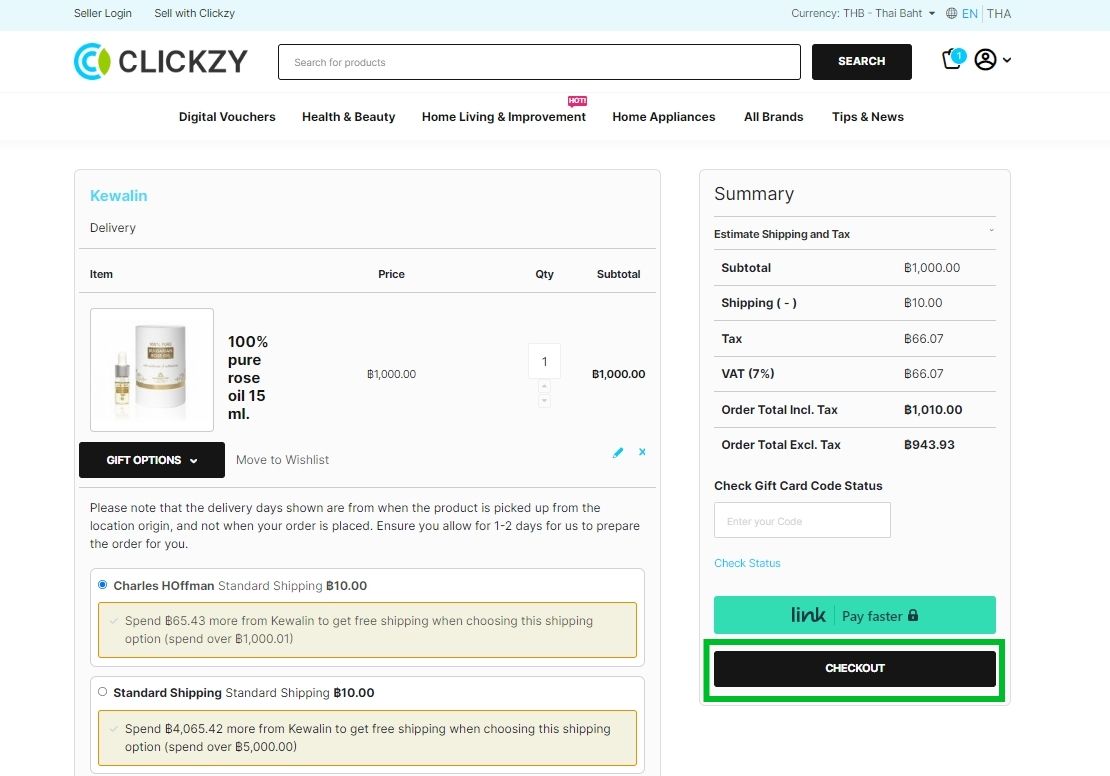Pay faster with Link button
The width and height of the screenshot is (1110, 776).
click(854, 615)
